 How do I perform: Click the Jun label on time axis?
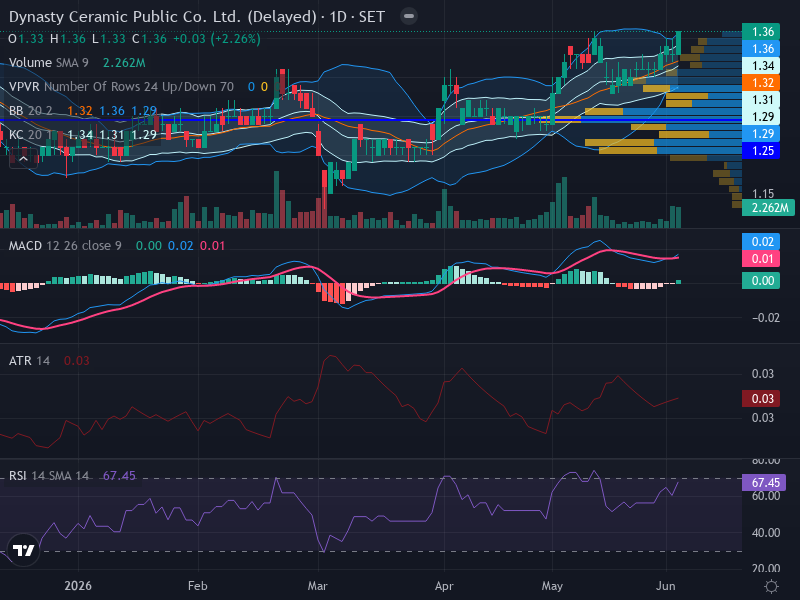666,586
